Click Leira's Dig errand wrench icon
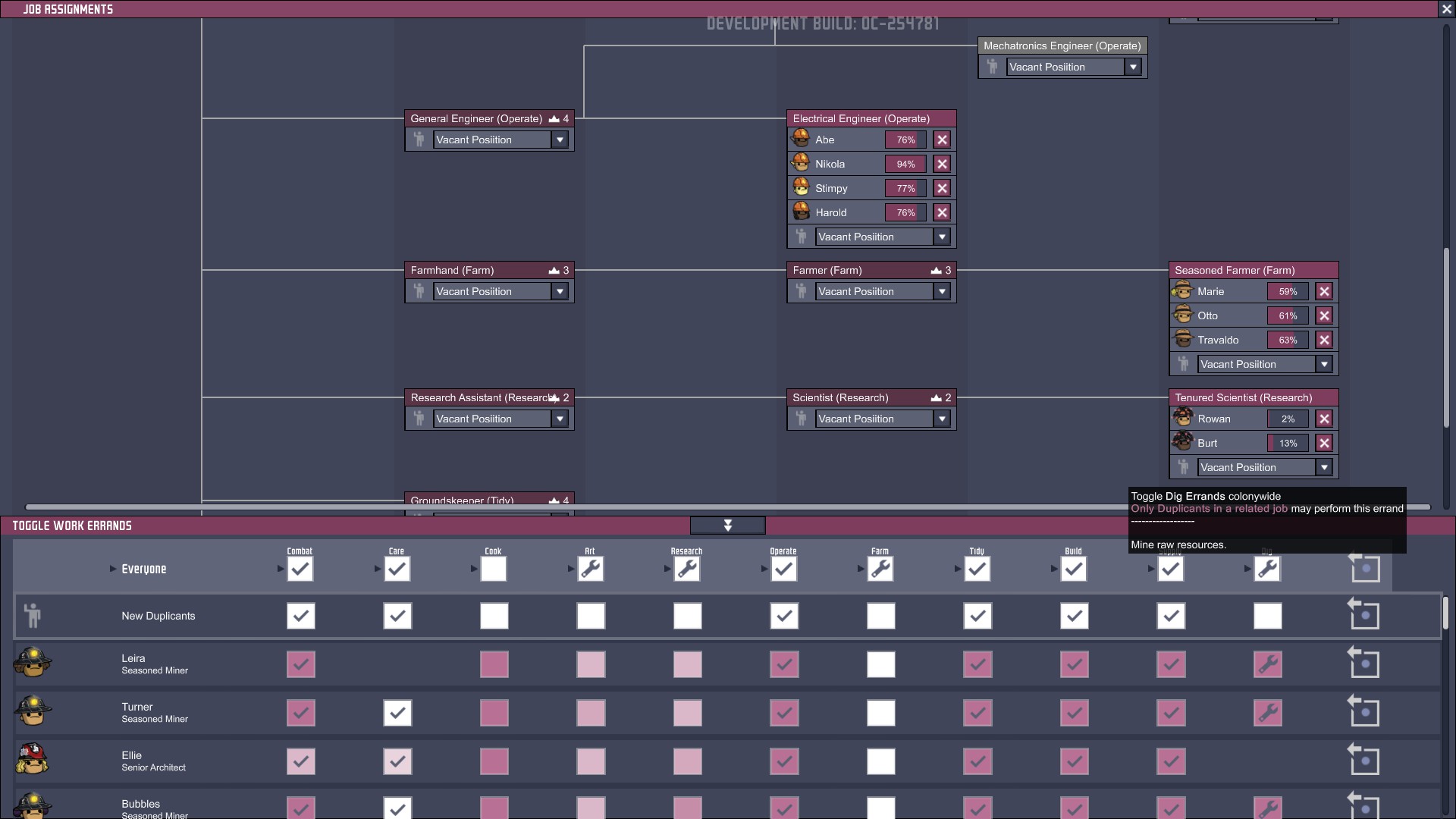Screen dimensions: 1456x819 click(x=1267, y=664)
